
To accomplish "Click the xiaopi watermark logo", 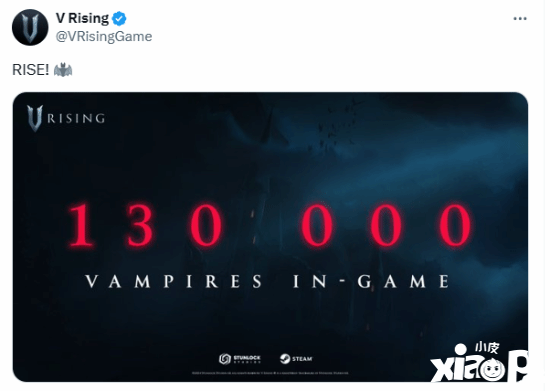I will point(479,363).
